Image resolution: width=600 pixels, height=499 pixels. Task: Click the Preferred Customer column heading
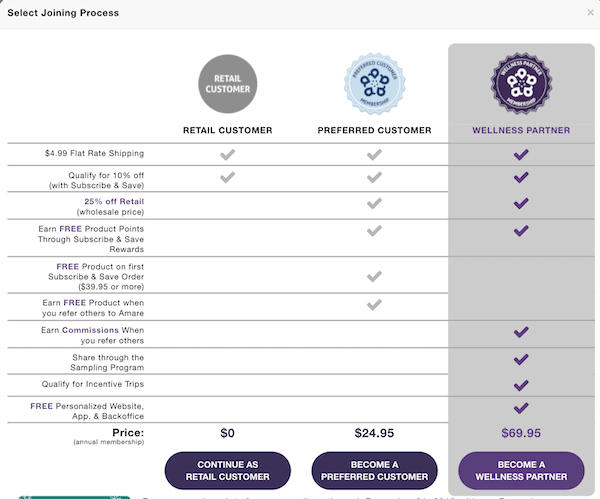tap(374, 130)
